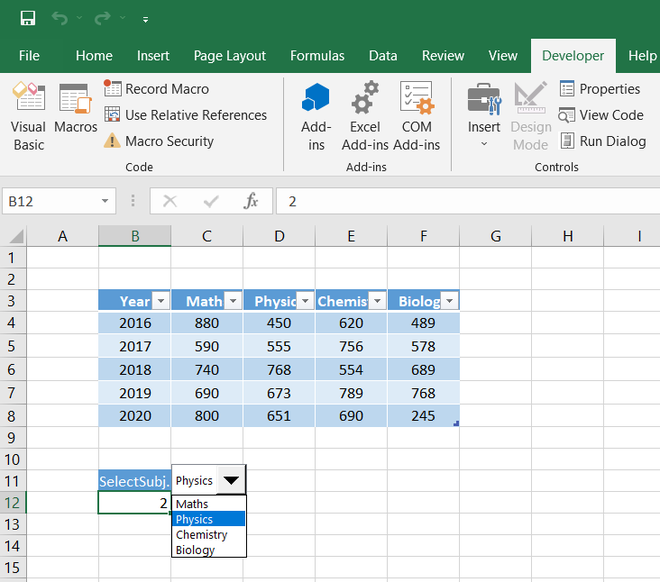Click the View Code button

601,115
